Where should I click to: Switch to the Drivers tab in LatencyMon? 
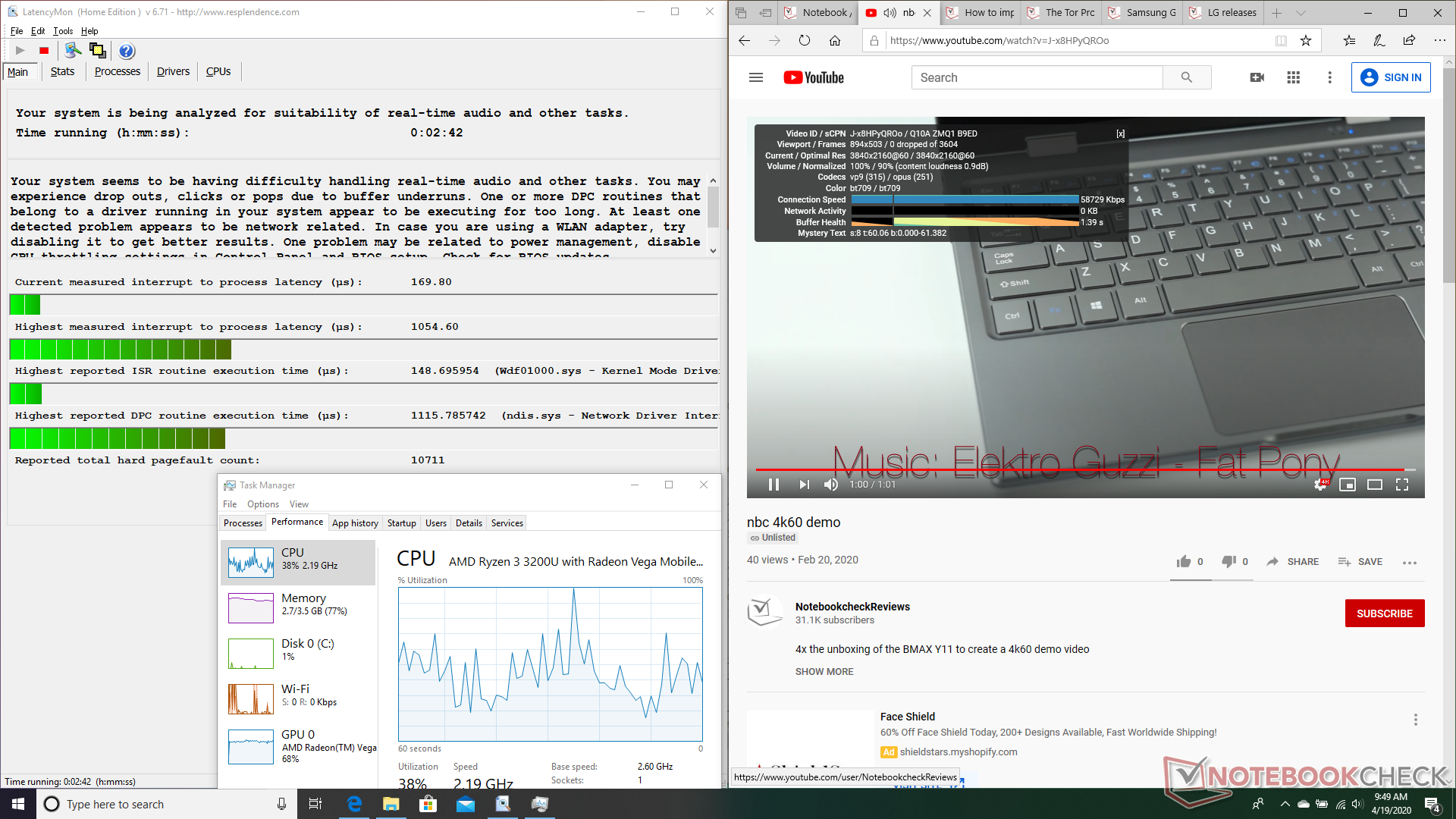(173, 71)
